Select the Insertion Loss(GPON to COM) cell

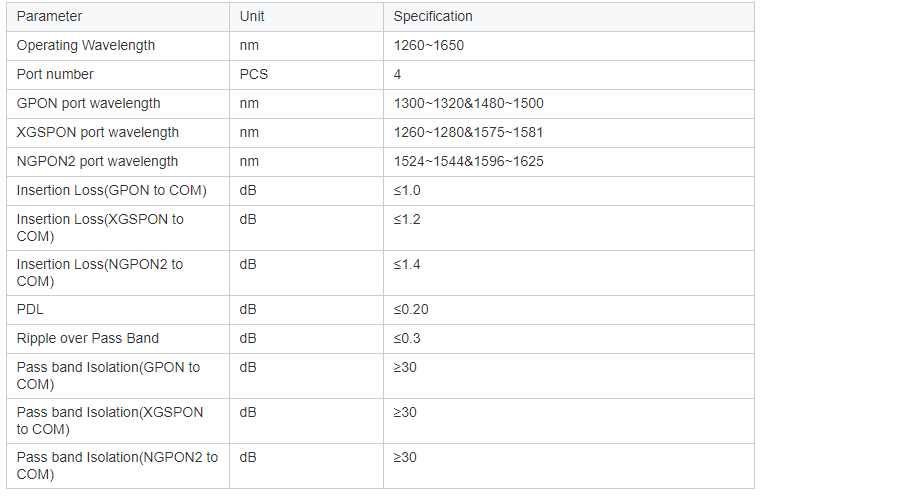111,190
